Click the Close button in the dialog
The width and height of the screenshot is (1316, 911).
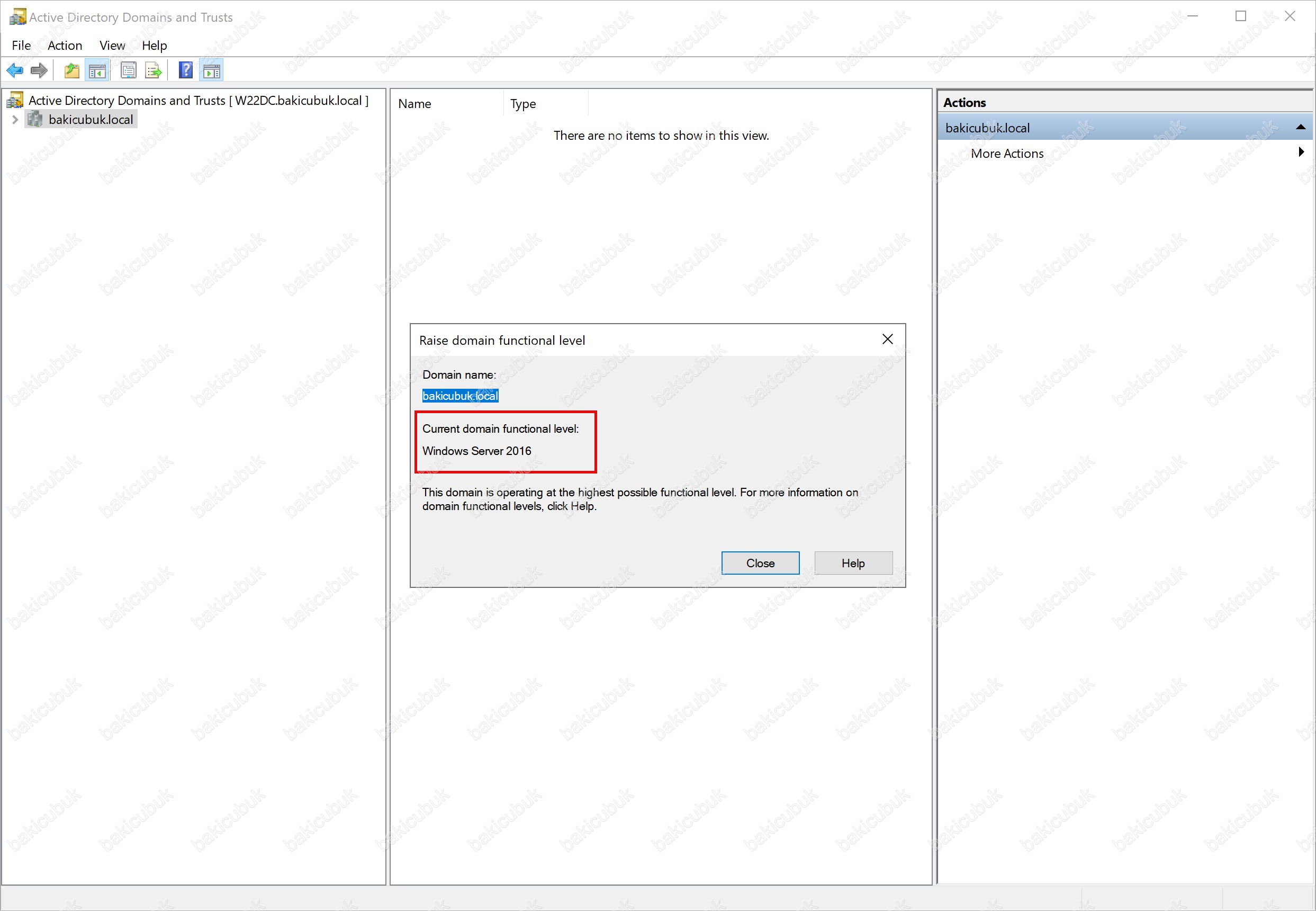coord(760,563)
